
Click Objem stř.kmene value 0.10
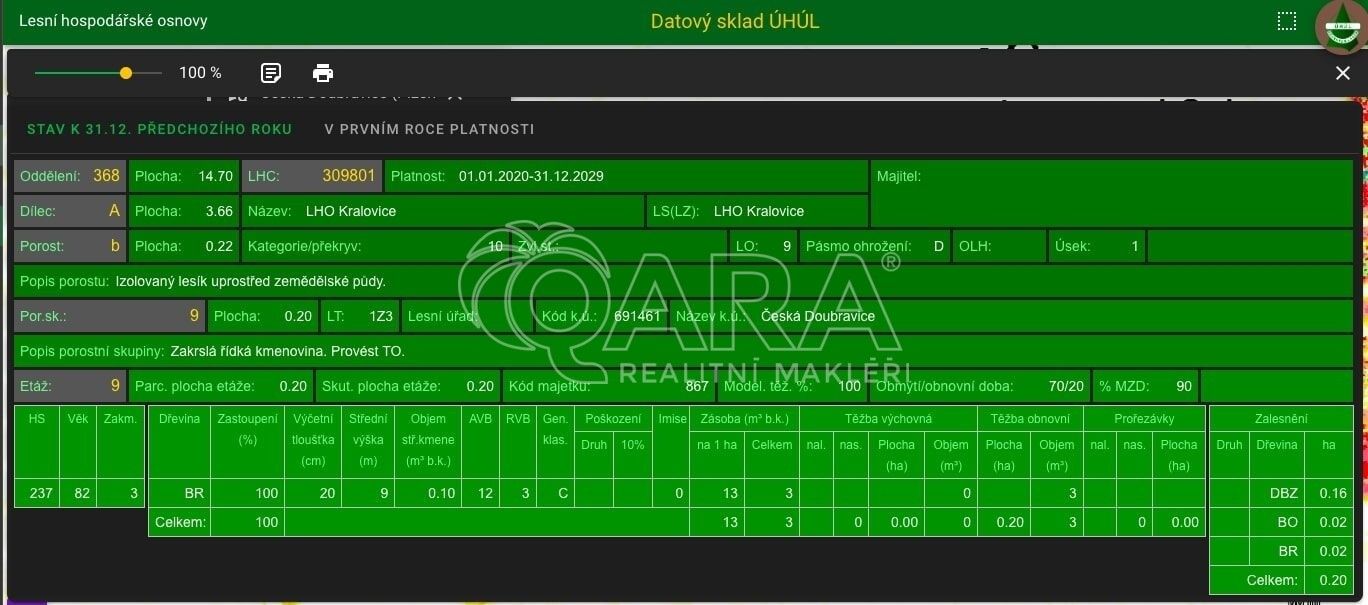[428, 493]
